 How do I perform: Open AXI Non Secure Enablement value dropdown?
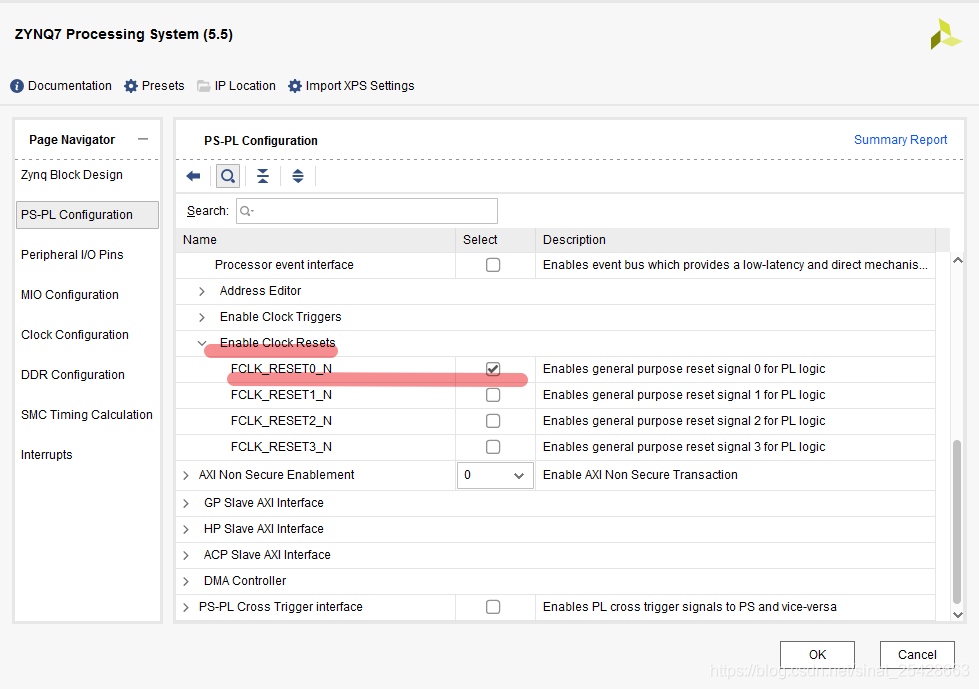click(495, 476)
